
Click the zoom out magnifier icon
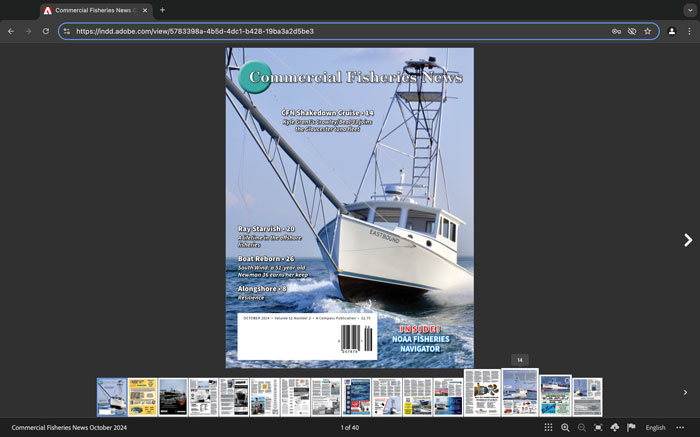tap(581, 427)
